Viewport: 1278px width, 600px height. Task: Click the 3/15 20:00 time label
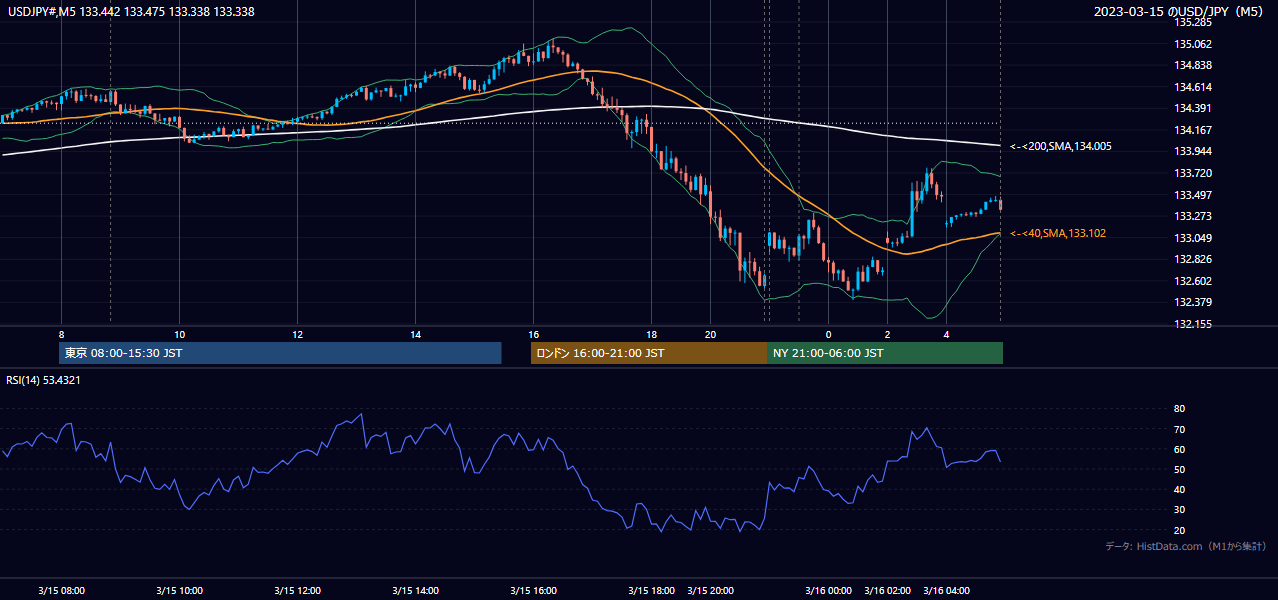click(x=710, y=590)
